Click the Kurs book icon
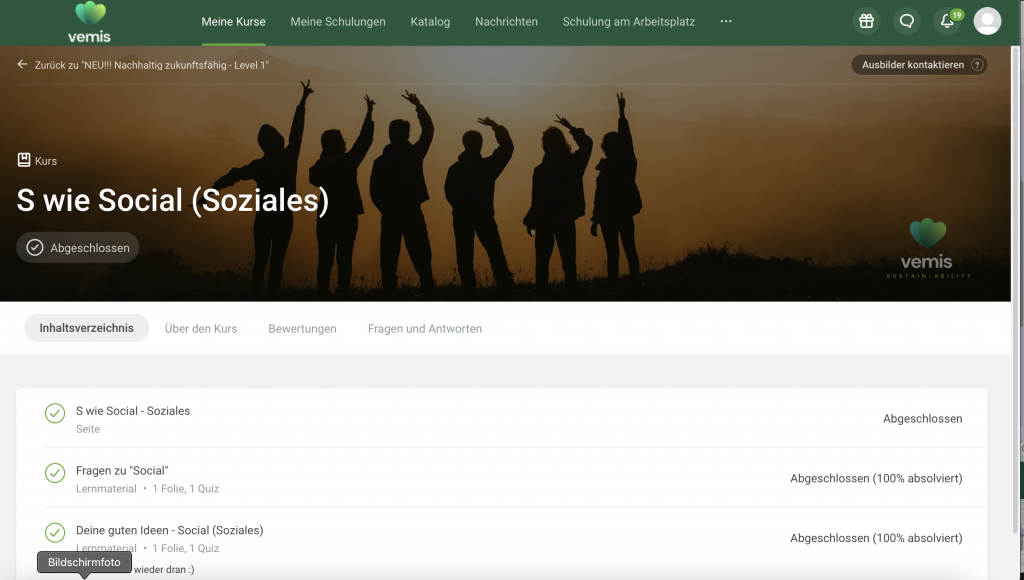 click(24, 160)
